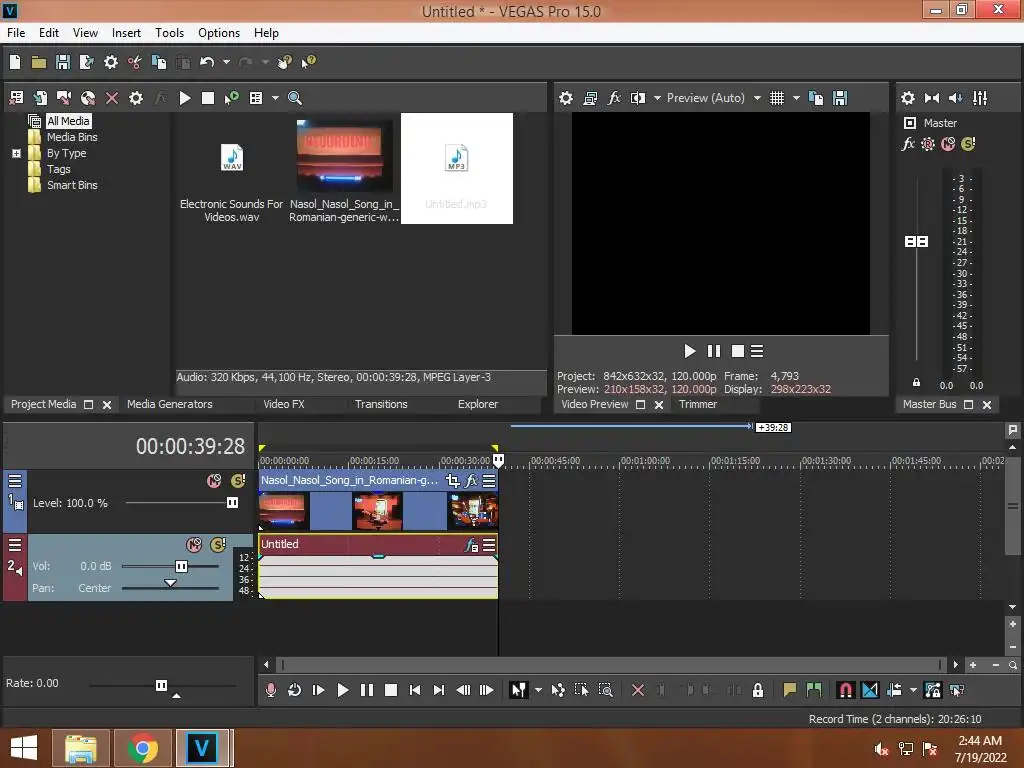Open Event FX on Nasol video event
Viewport: 1024px width, 768px height.
point(471,481)
